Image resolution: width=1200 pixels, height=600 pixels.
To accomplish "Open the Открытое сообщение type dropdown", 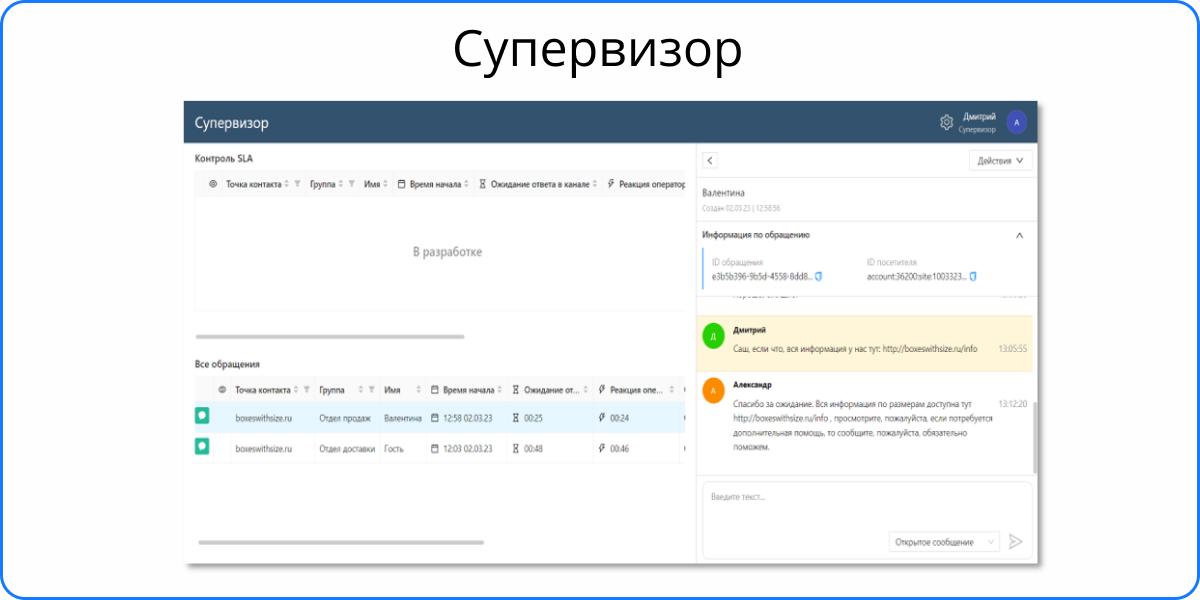I will [944, 541].
